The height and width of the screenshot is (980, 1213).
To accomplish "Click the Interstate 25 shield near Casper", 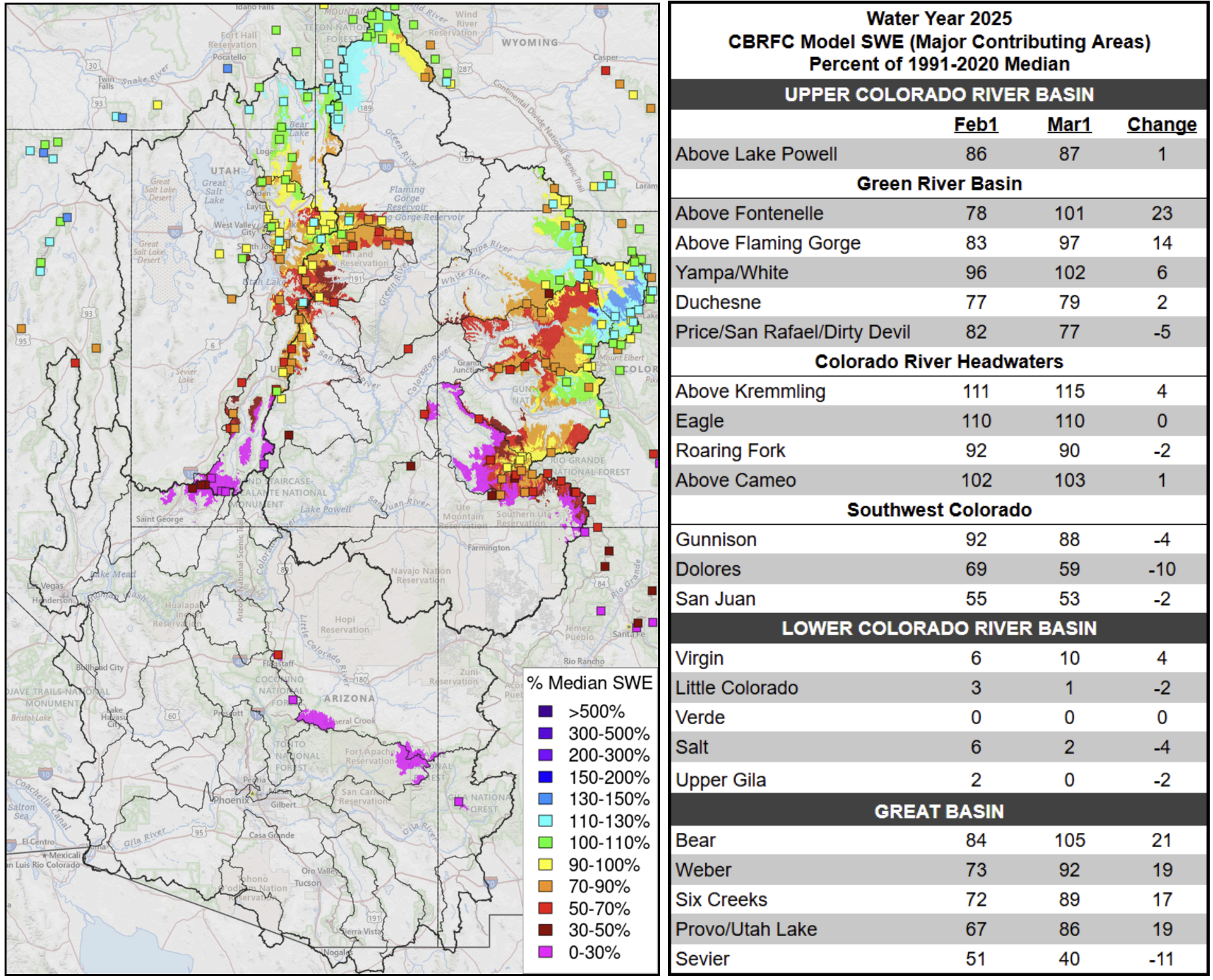I will coord(601,11).
